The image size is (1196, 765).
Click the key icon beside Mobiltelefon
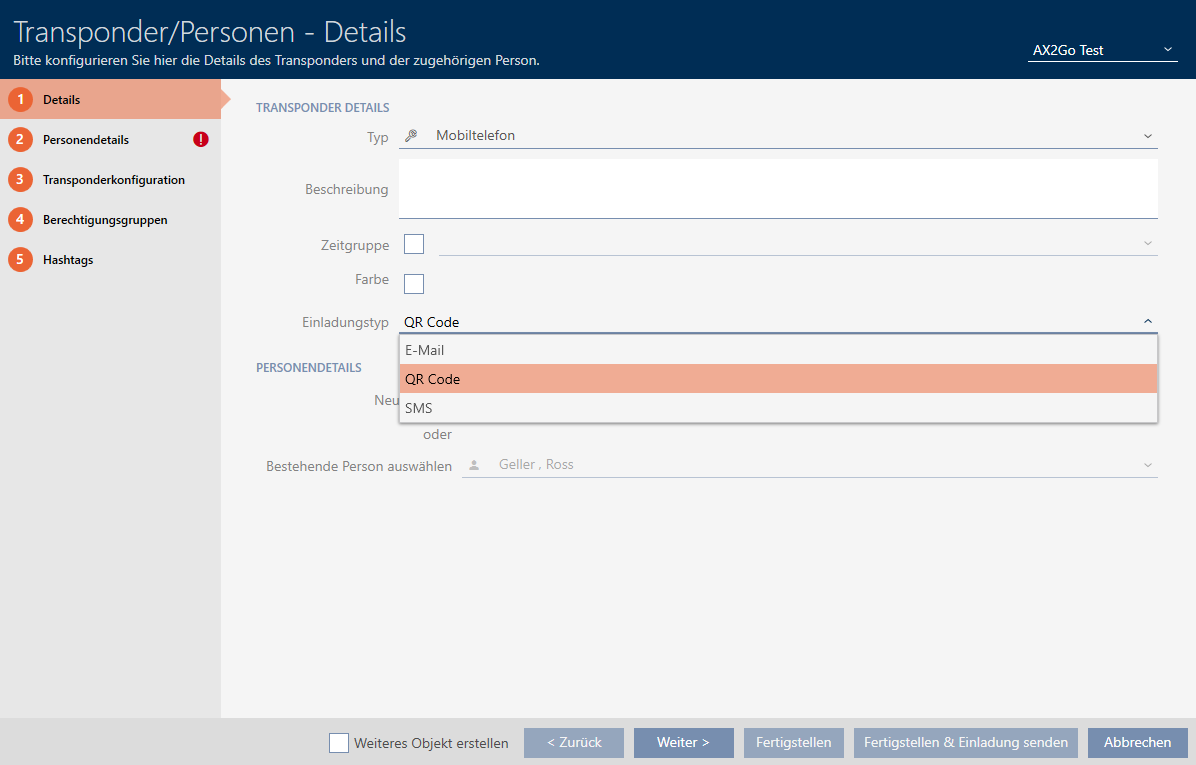pyautogui.click(x=411, y=136)
